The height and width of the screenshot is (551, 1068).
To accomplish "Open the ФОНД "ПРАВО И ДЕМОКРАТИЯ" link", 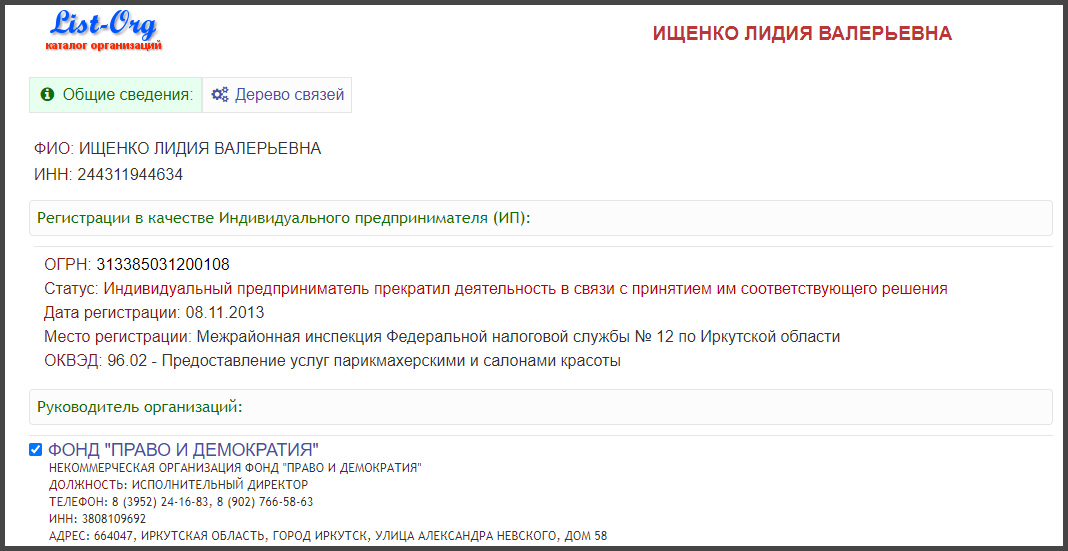I will tap(183, 450).
